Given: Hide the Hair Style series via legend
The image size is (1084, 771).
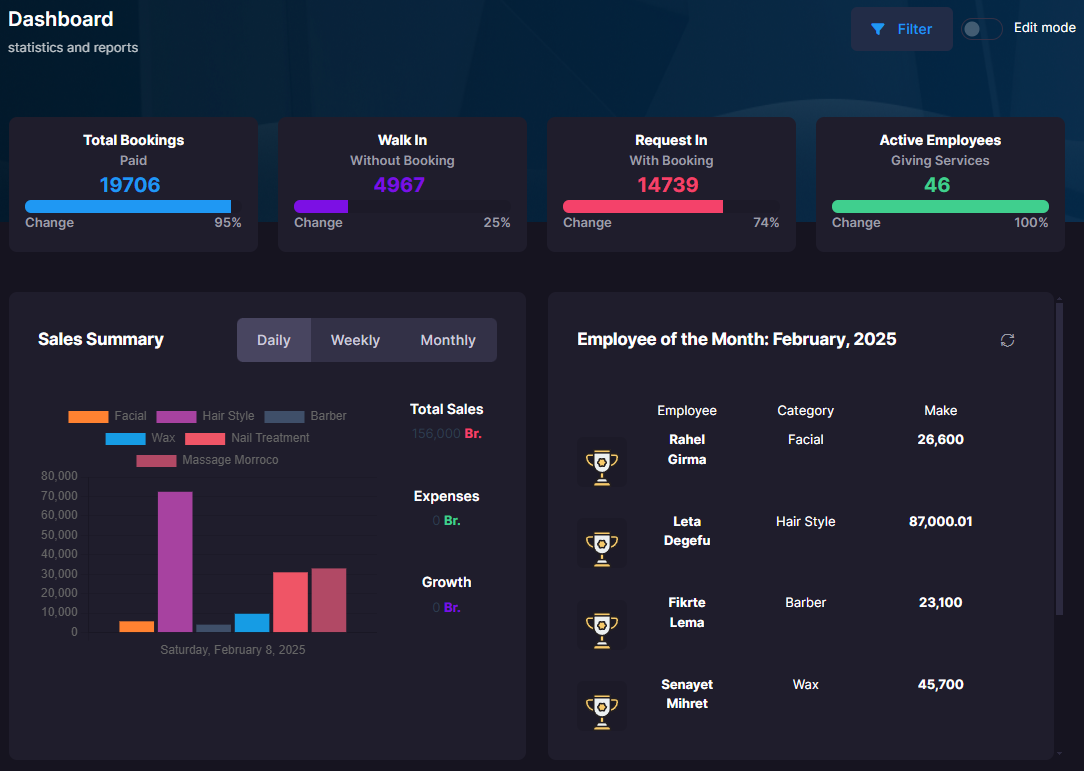Looking at the screenshot, I should [x=205, y=416].
